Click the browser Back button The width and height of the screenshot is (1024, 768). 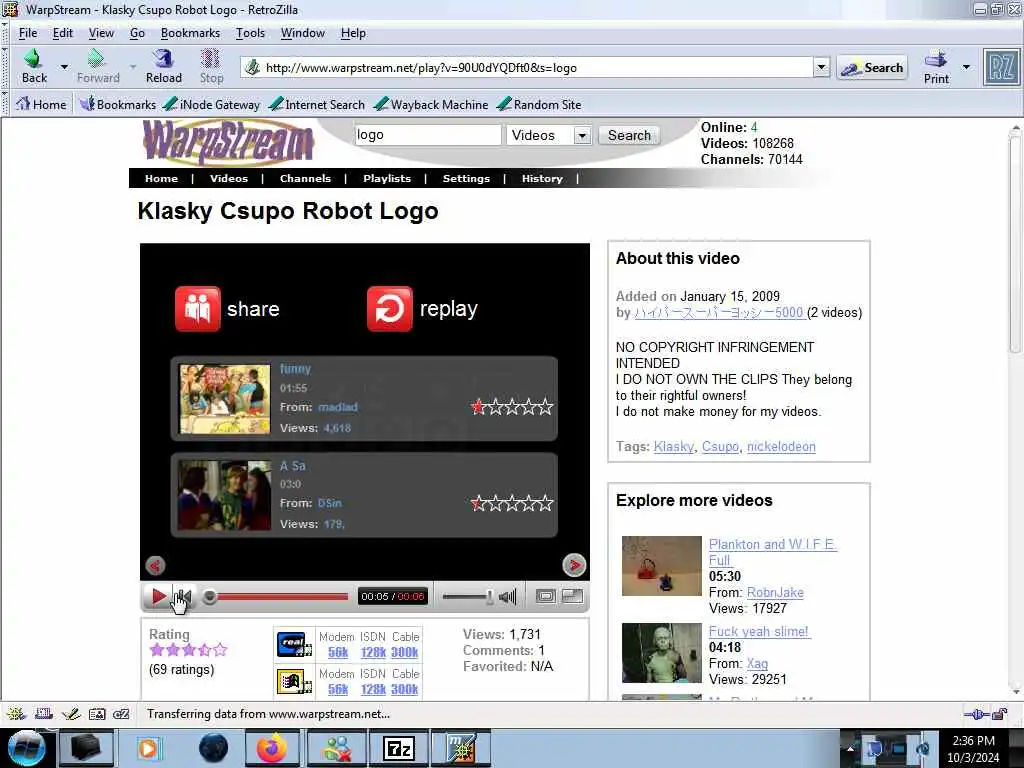point(34,67)
